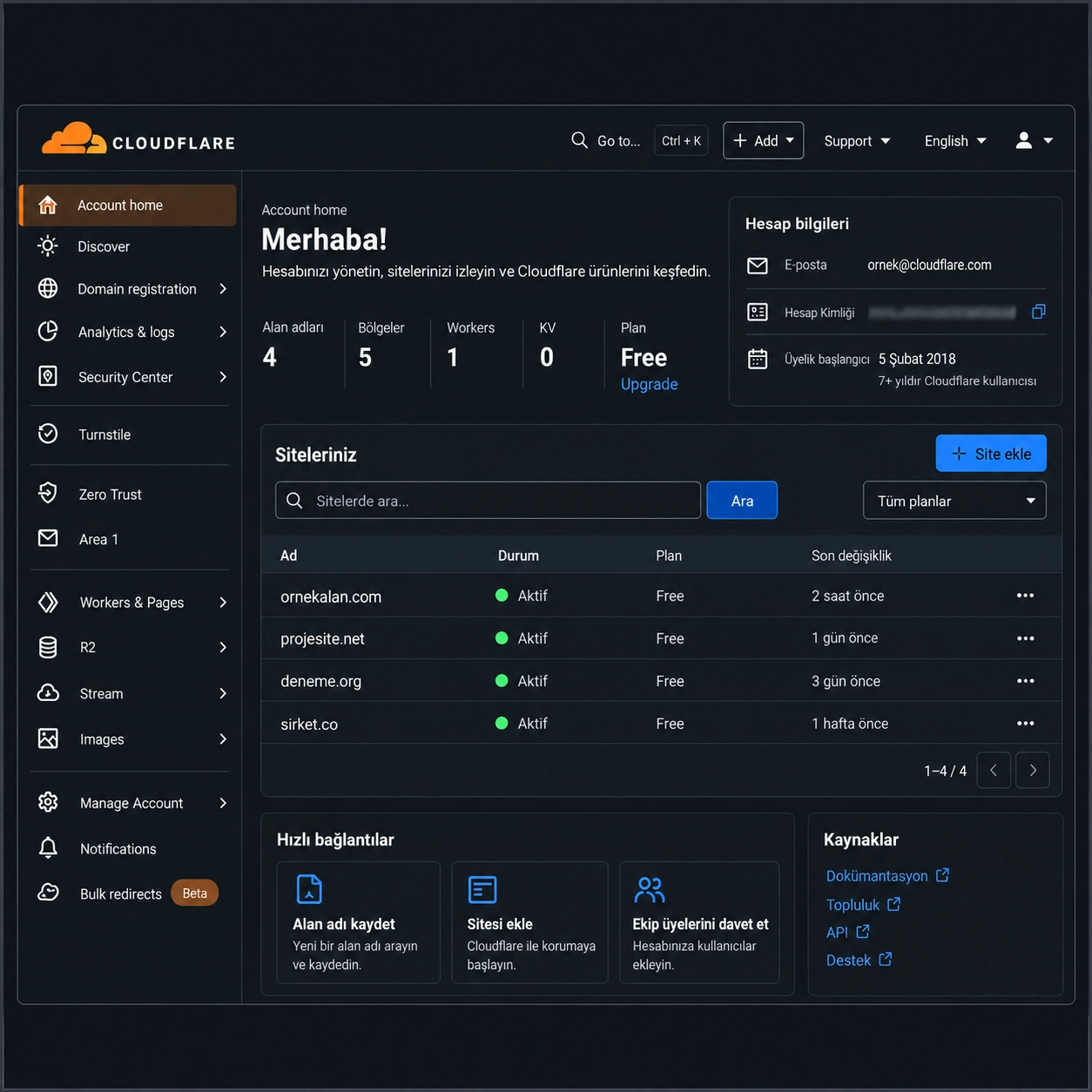Open the Support dropdown
Screen dimensions: 1092x1092
(x=857, y=141)
